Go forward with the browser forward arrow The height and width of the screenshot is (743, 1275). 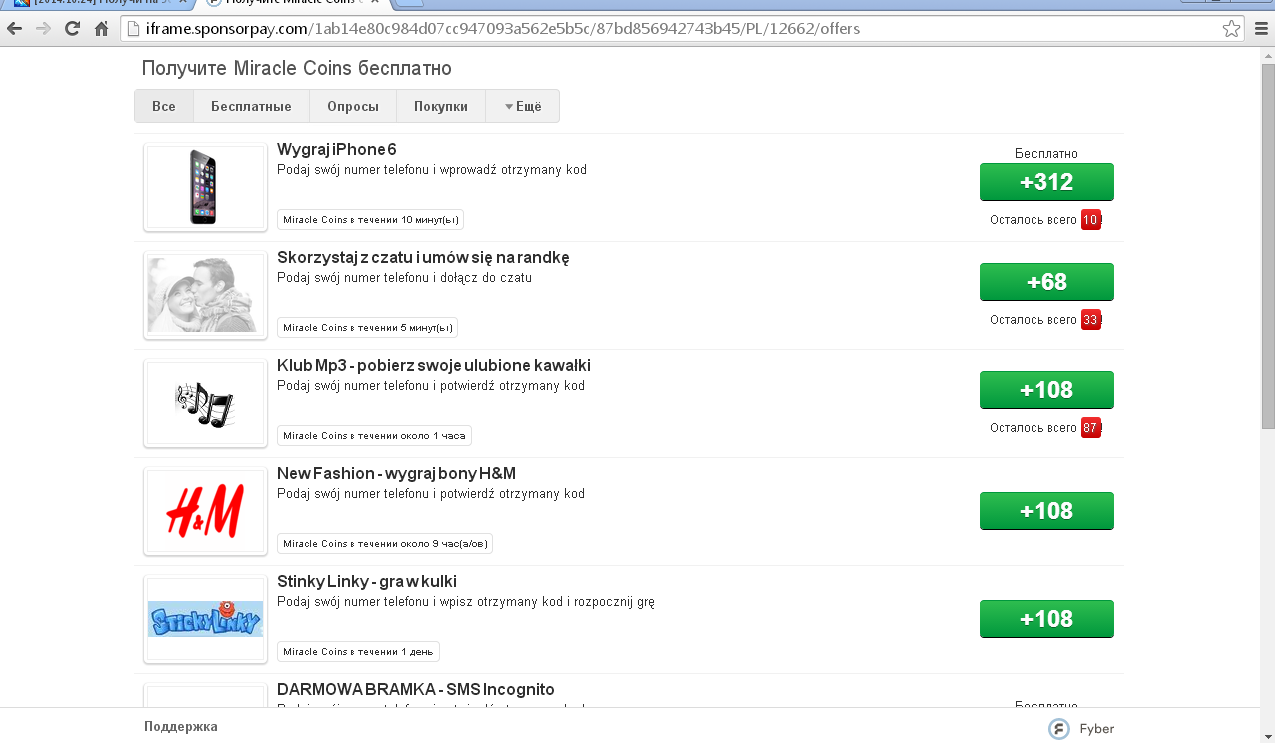click(43, 29)
